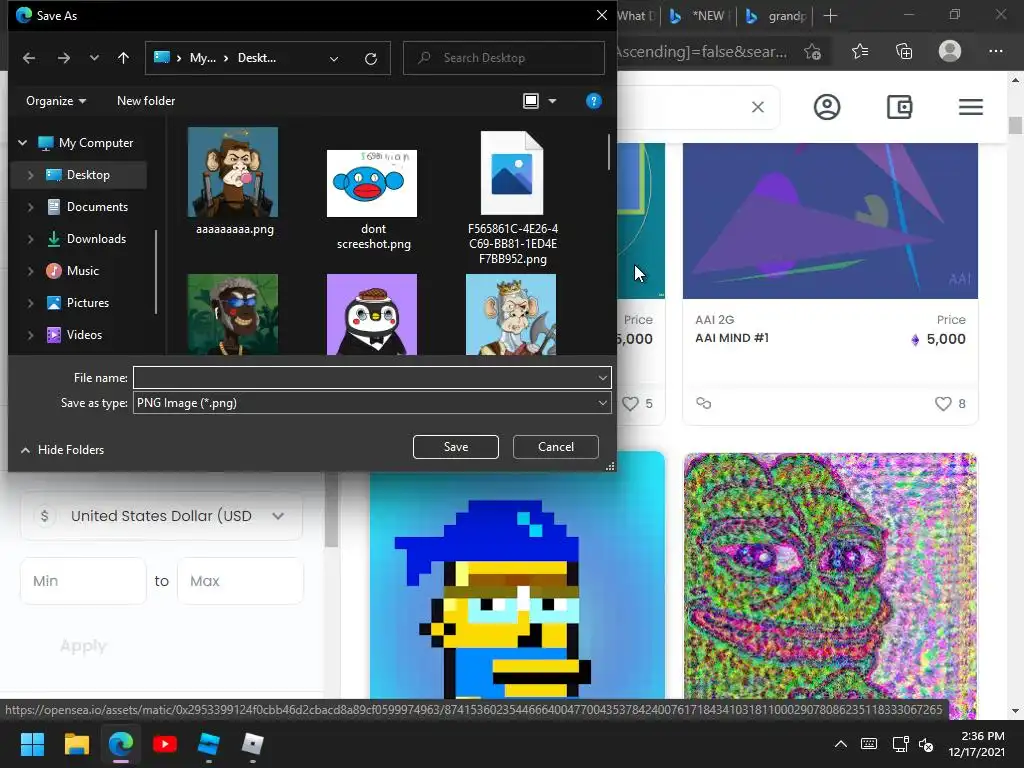Go up one folder level
This screenshot has height=768, width=1024.
pyautogui.click(x=123, y=58)
